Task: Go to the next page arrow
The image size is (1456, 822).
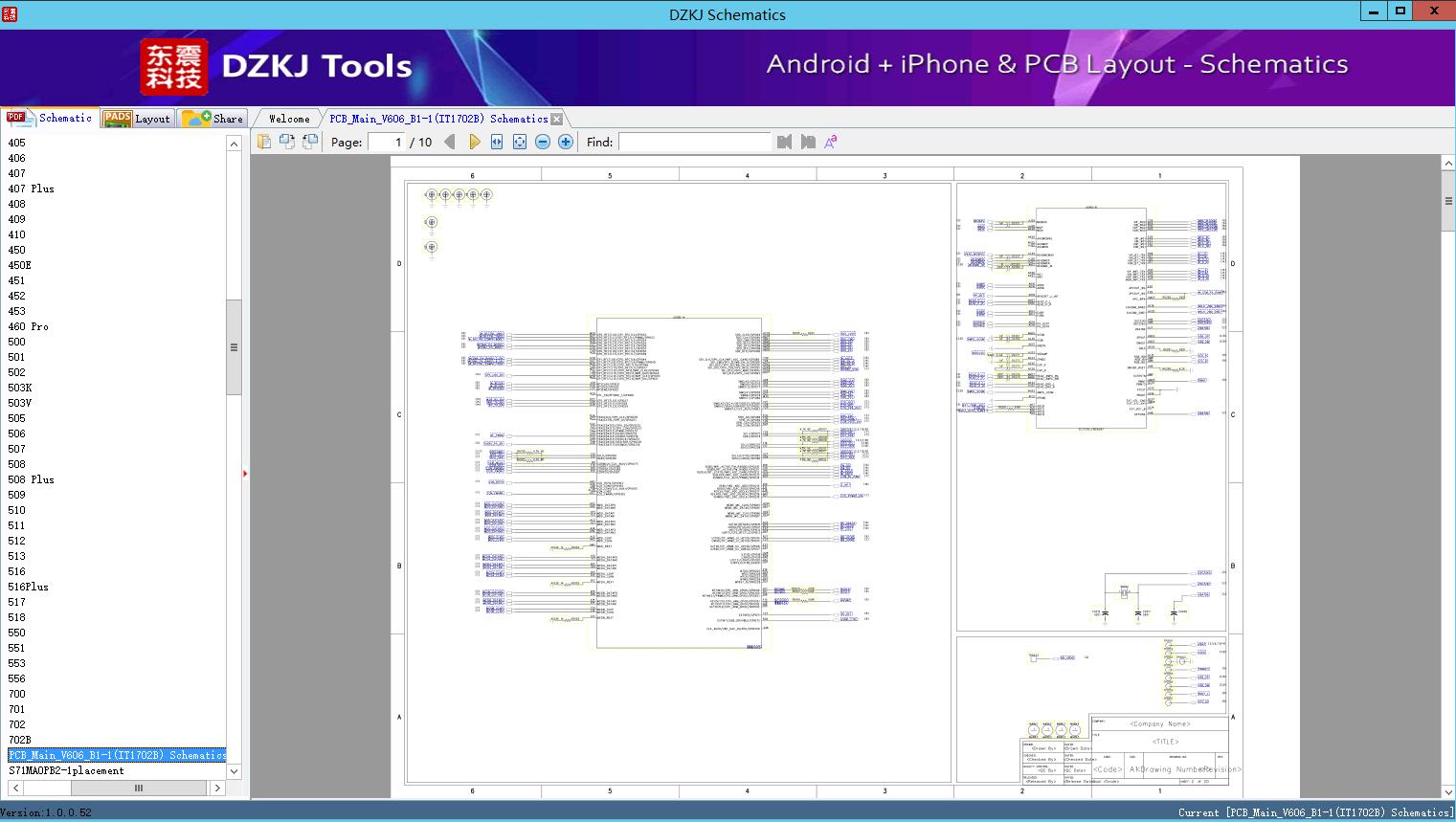Action: pos(474,142)
